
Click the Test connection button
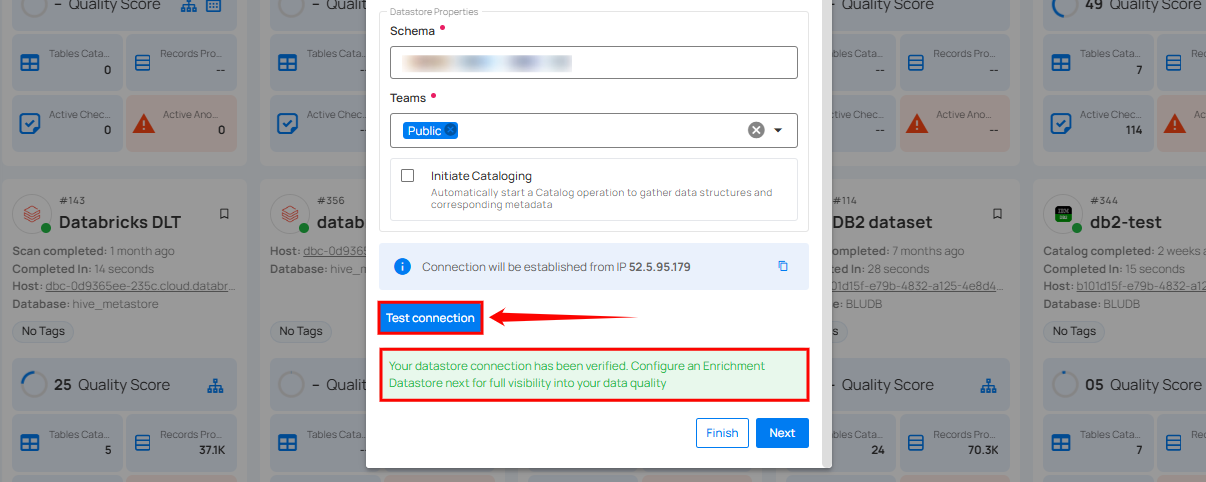pyautogui.click(x=430, y=318)
